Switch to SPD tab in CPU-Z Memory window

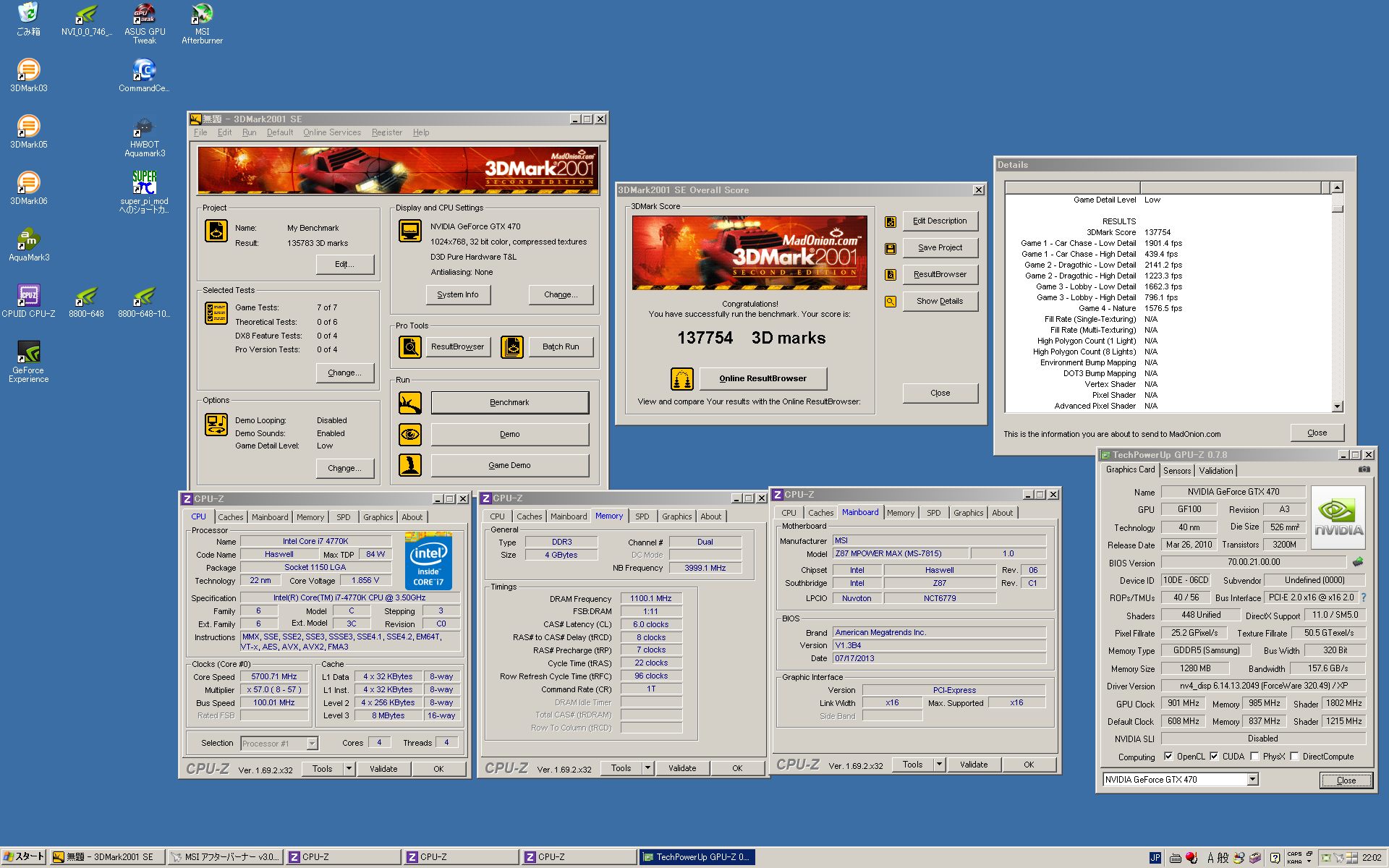click(x=642, y=516)
